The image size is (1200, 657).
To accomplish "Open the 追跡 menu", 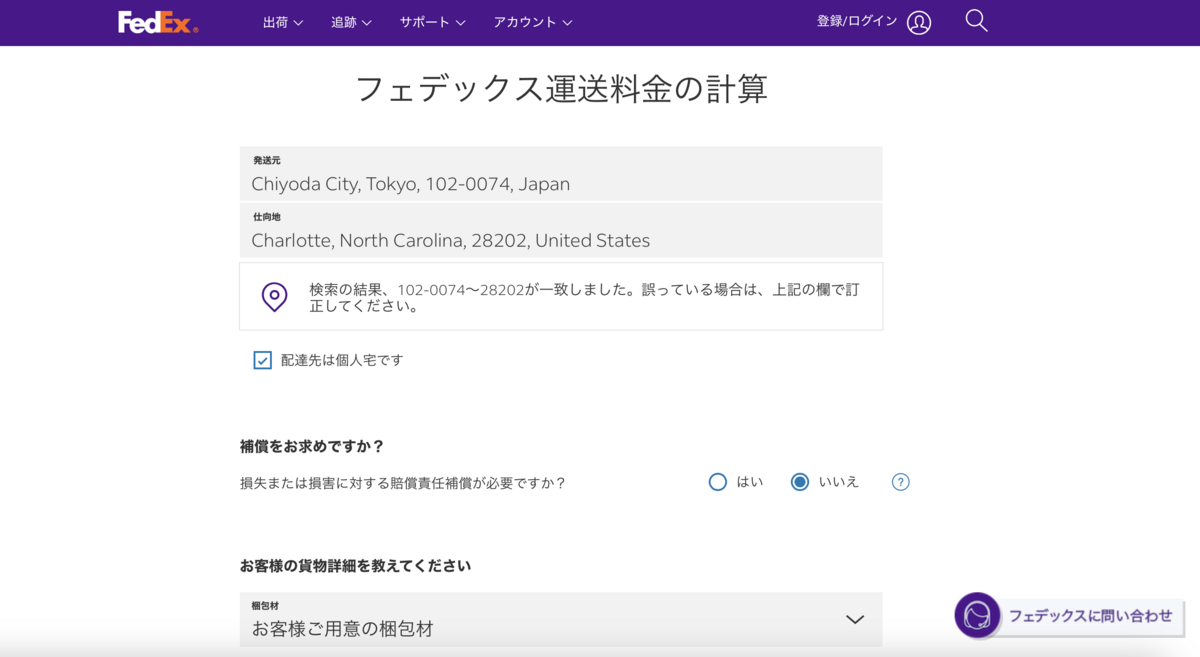I will pos(351,22).
